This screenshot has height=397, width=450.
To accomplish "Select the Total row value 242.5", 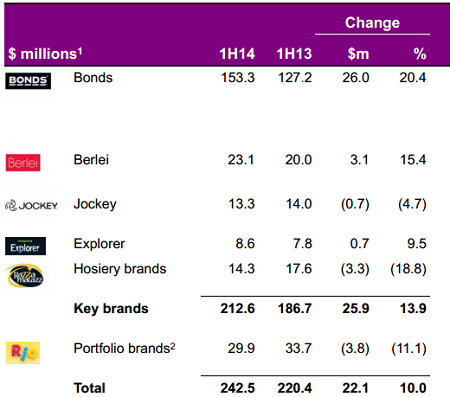I will click(x=237, y=388).
